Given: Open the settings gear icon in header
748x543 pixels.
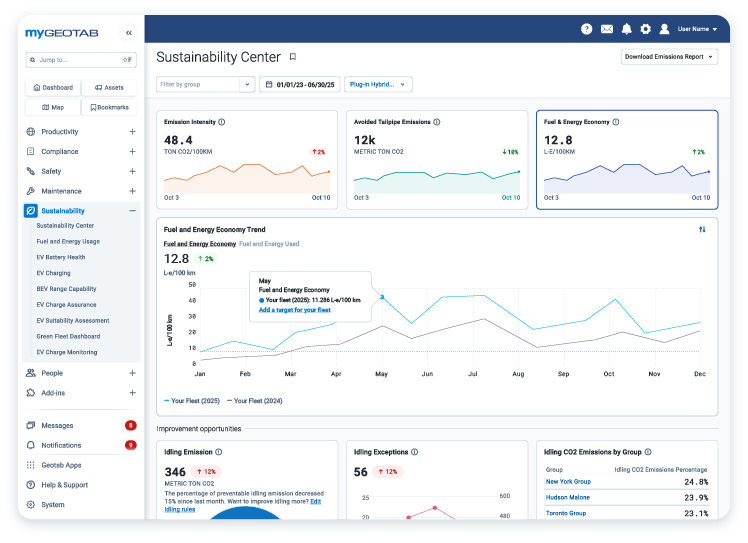Looking at the screenshot, I should tap(645, 29).
